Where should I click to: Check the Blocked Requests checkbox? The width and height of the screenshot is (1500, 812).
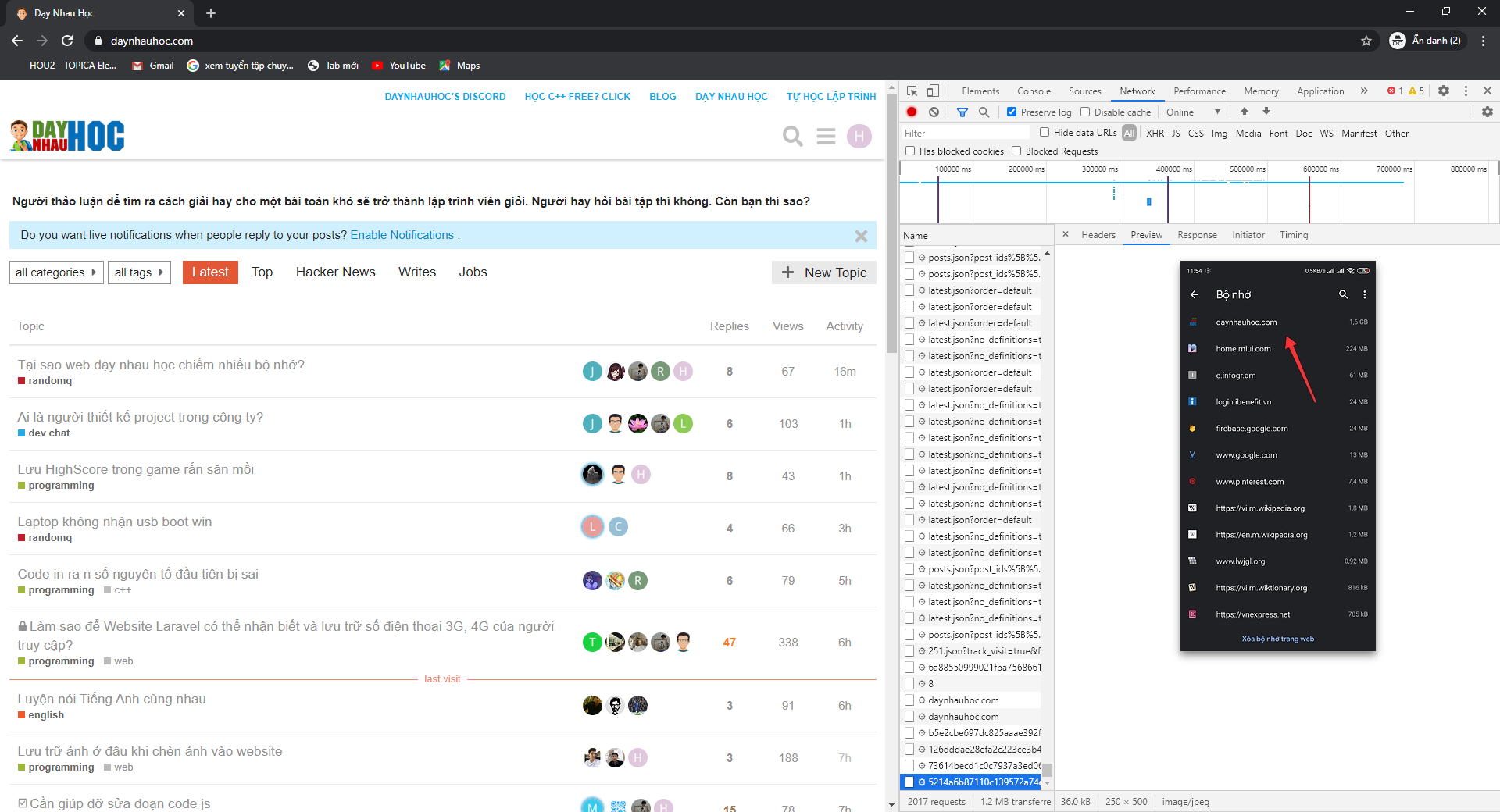(x=1016, y=151)
